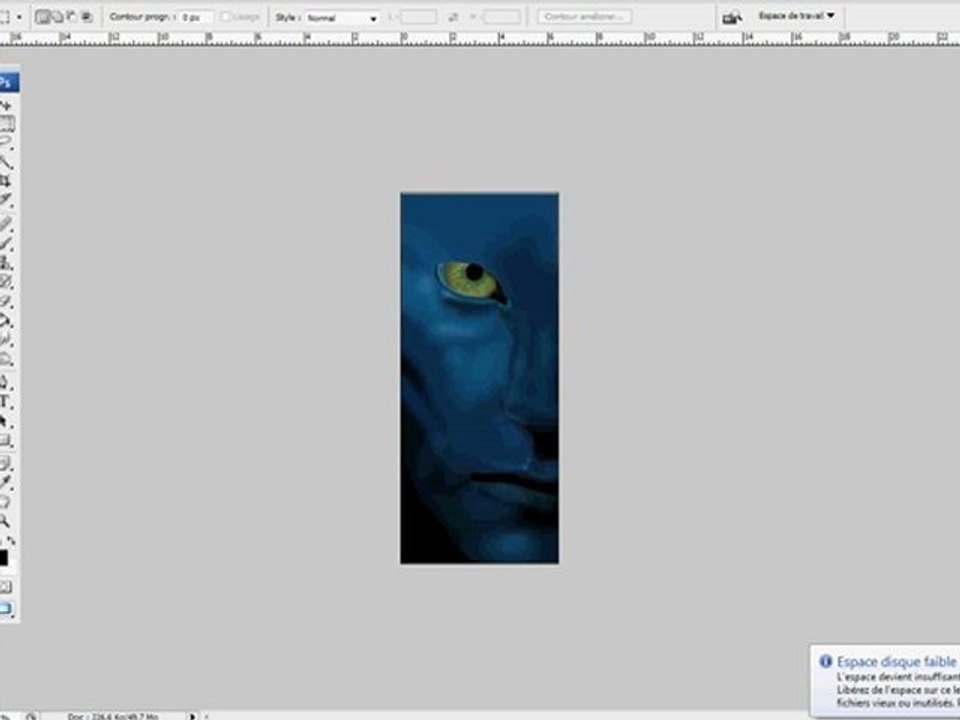Select the Eraser tool

click(x=6, y=301)
